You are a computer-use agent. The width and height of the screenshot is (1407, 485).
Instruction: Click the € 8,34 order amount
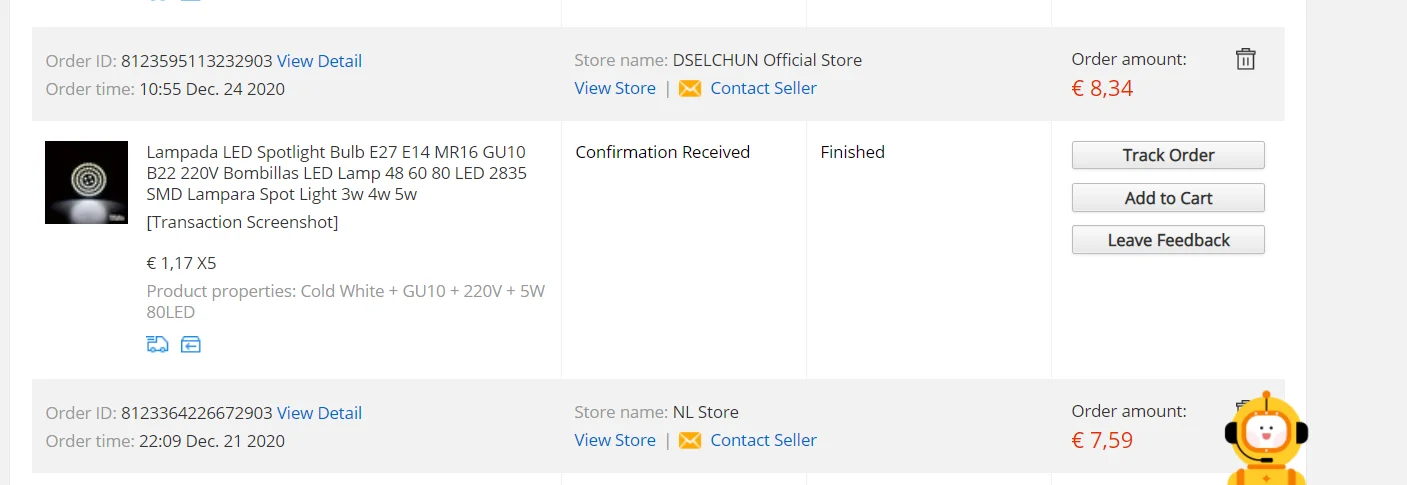1102,88
